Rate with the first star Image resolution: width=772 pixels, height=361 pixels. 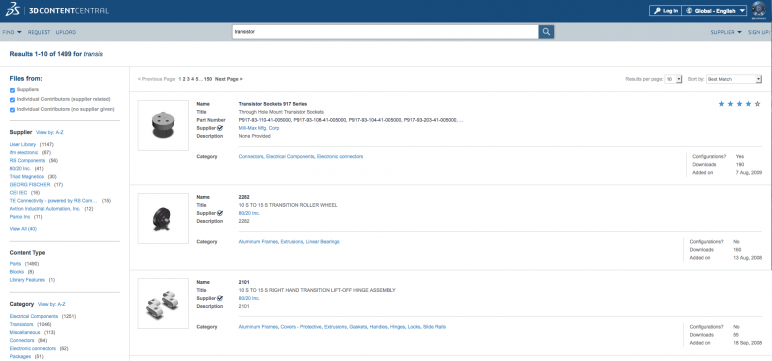pyautogui.click(x=722, y=104)
